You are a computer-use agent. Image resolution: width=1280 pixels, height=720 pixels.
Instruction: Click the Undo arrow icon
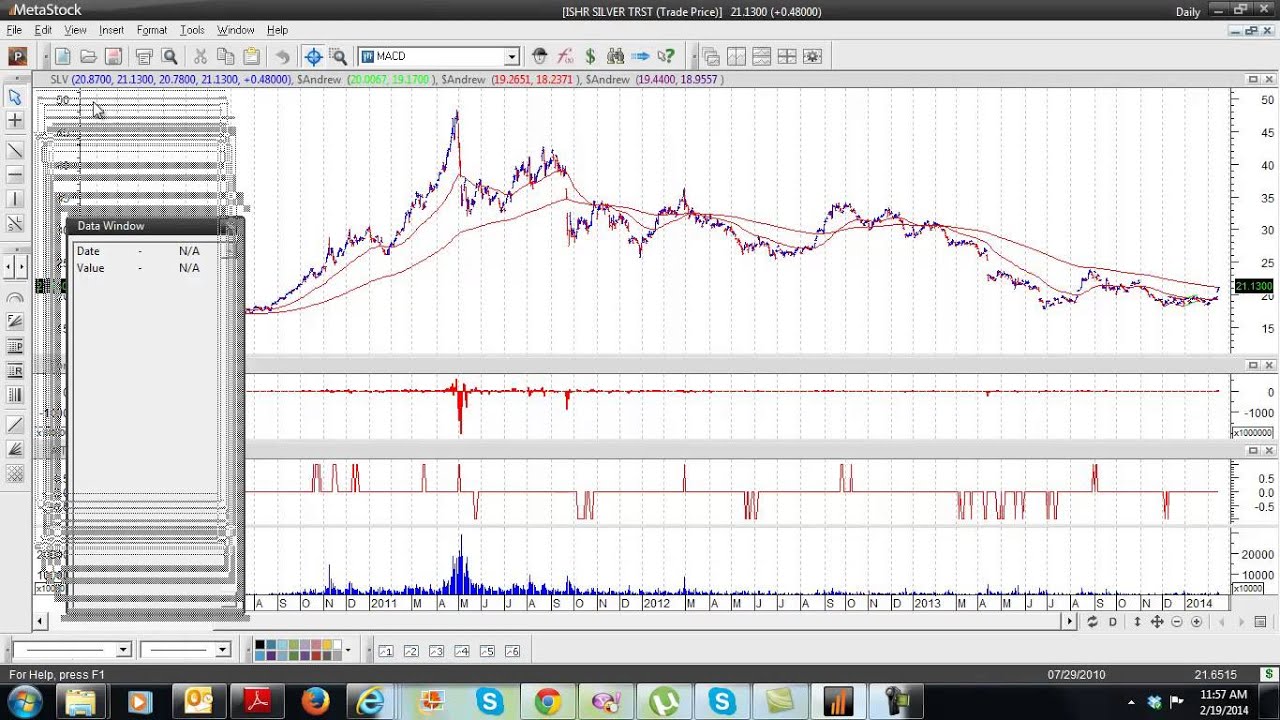[x=282, y=57]
